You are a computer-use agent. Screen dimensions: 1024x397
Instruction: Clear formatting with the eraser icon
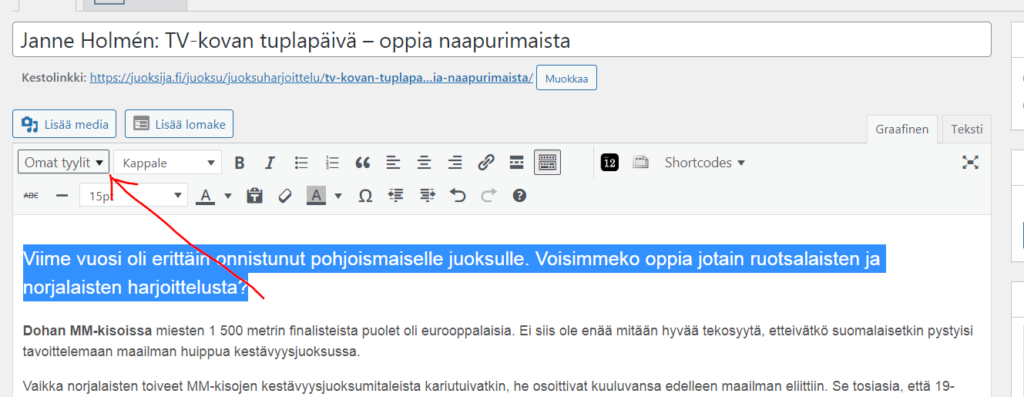click(x=285, y=195)
